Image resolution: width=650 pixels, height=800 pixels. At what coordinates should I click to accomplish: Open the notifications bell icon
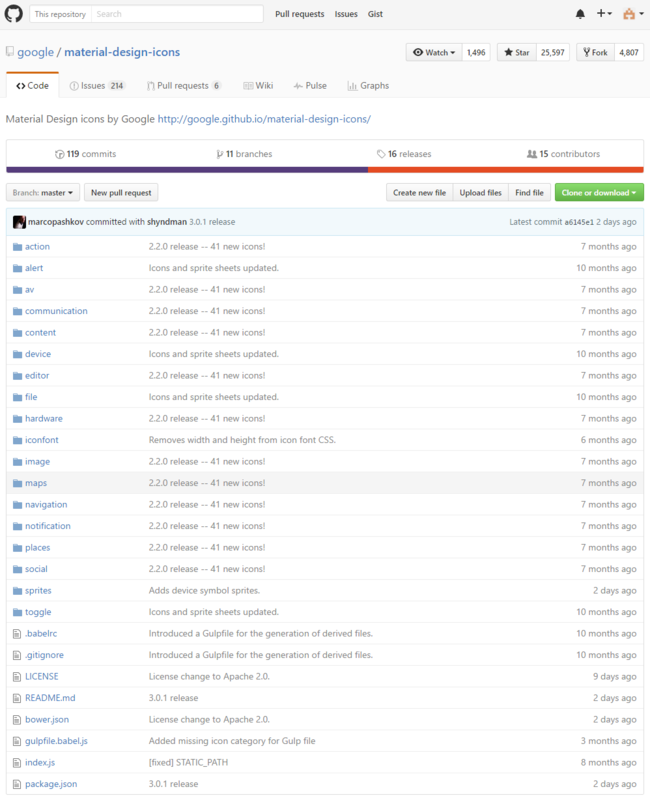580,14
